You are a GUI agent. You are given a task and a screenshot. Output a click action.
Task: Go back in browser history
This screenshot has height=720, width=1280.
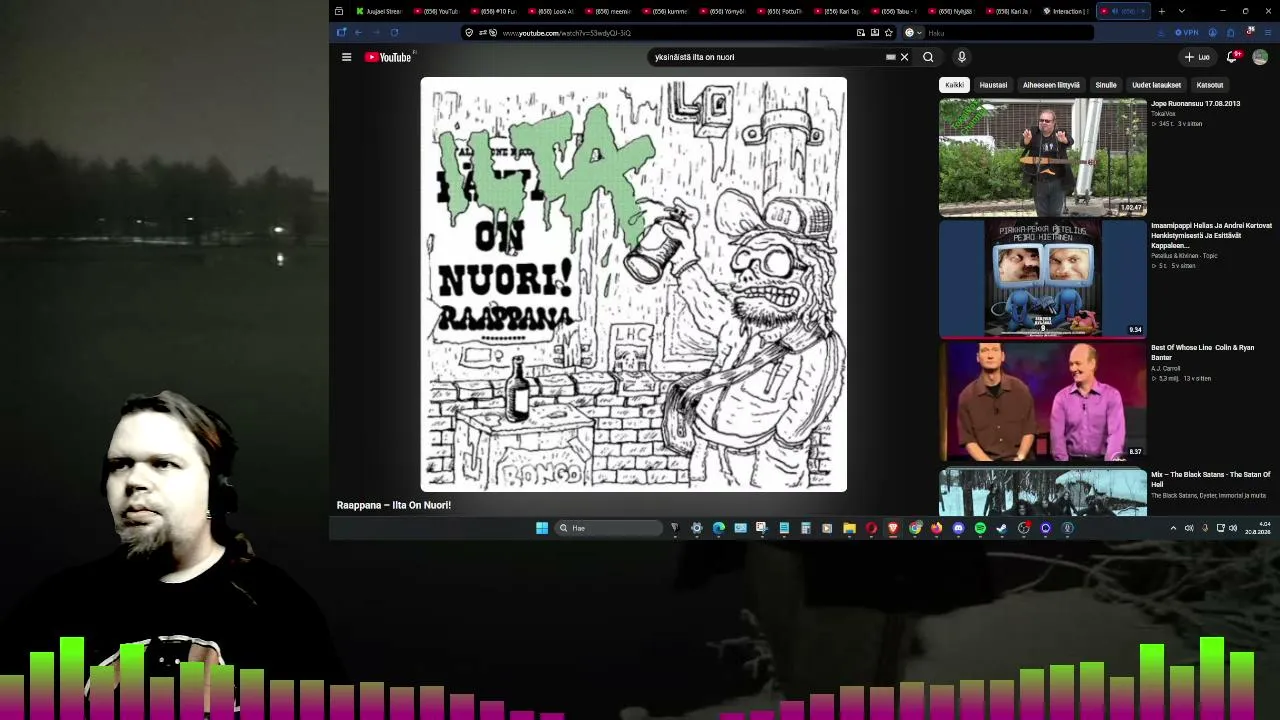click(358, 33)
